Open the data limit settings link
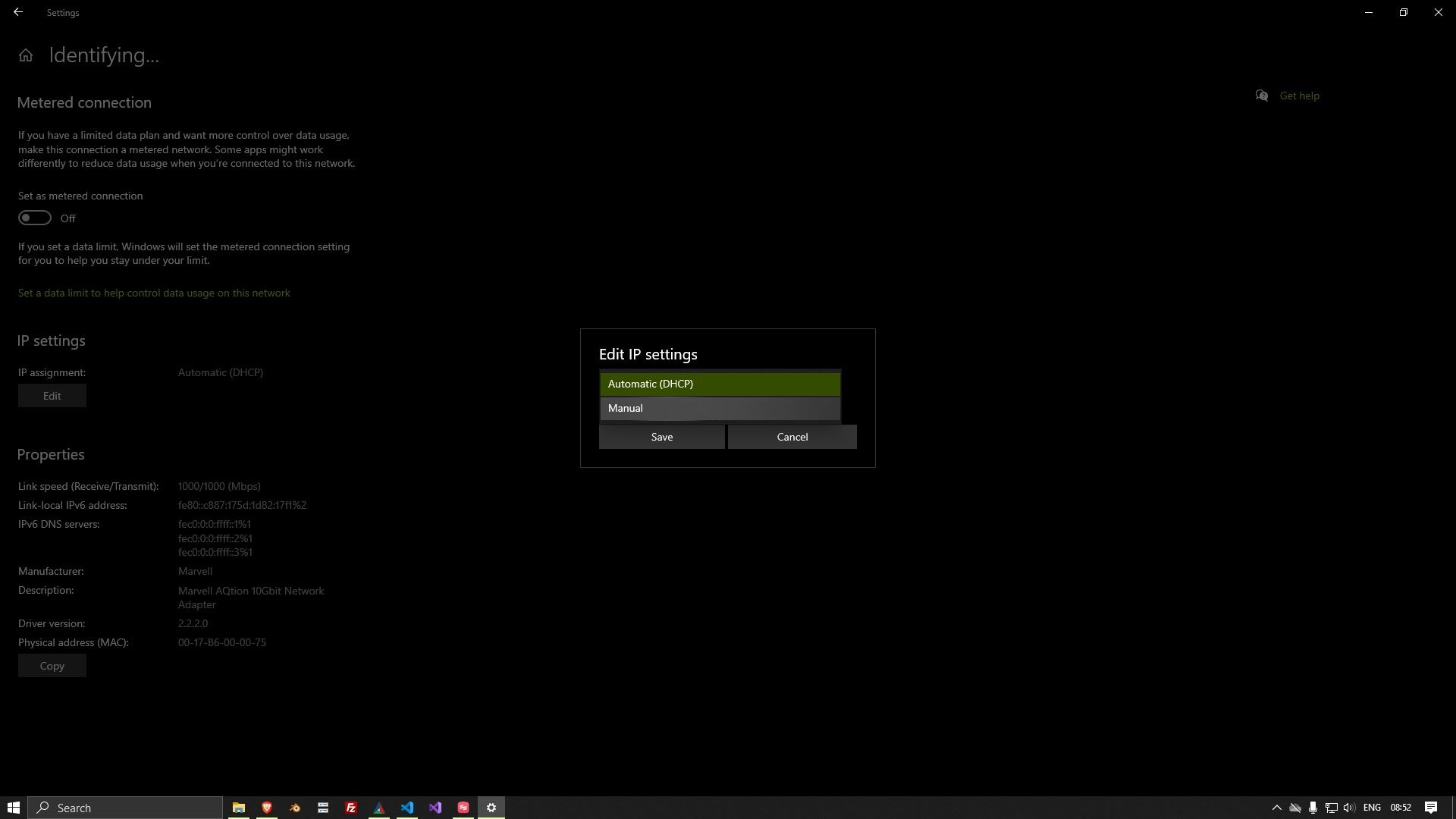 point(154,293)
